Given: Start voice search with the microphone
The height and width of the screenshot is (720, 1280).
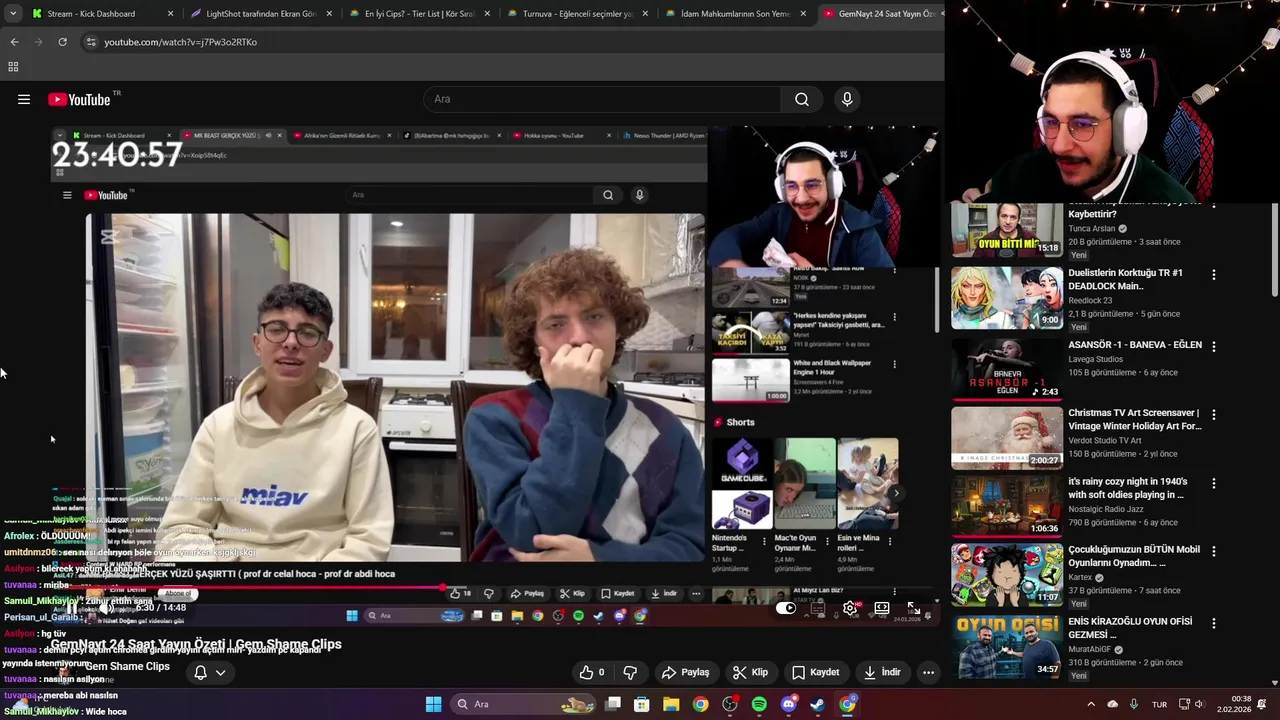Looking at the screenshot, I should point(847,99).
